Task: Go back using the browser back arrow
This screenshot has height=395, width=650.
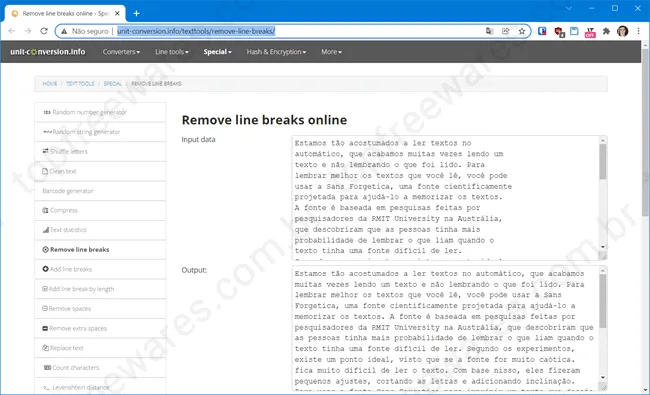Action: tap(12, 31)
